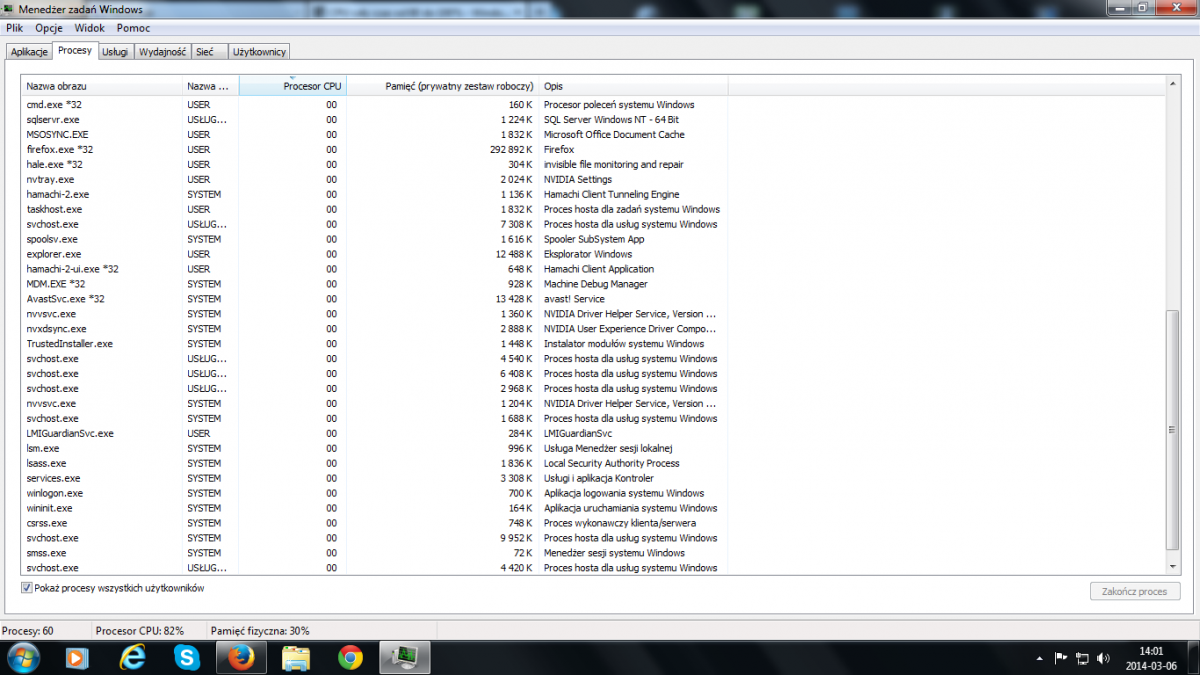Select the 'sqlservr.exe' process row
The width and height of the screenshot is (1200, 675).
(375, 119)
